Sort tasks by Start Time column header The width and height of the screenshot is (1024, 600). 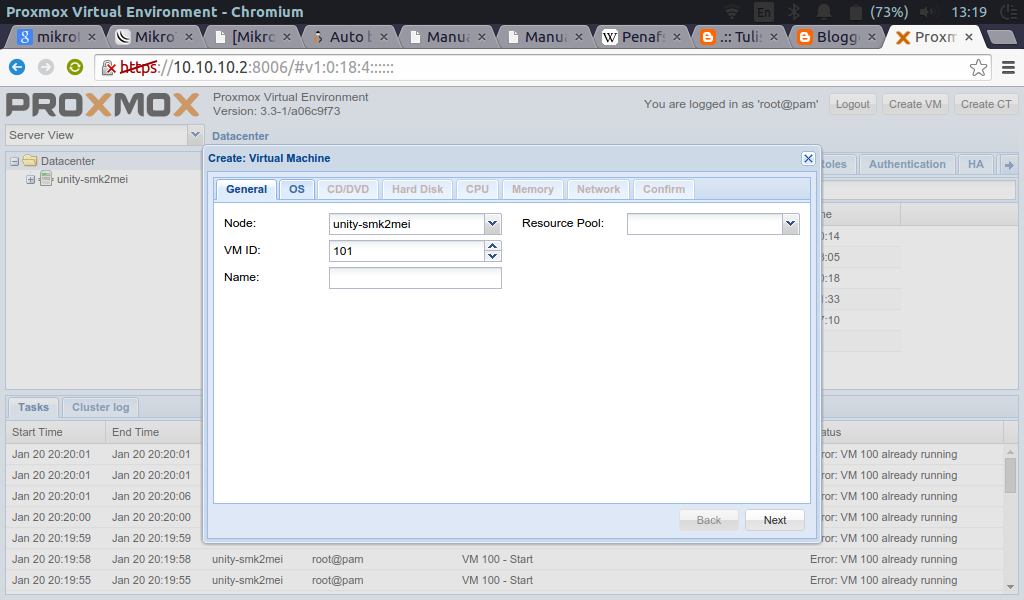pyautogui.click(x=56, y=432)
